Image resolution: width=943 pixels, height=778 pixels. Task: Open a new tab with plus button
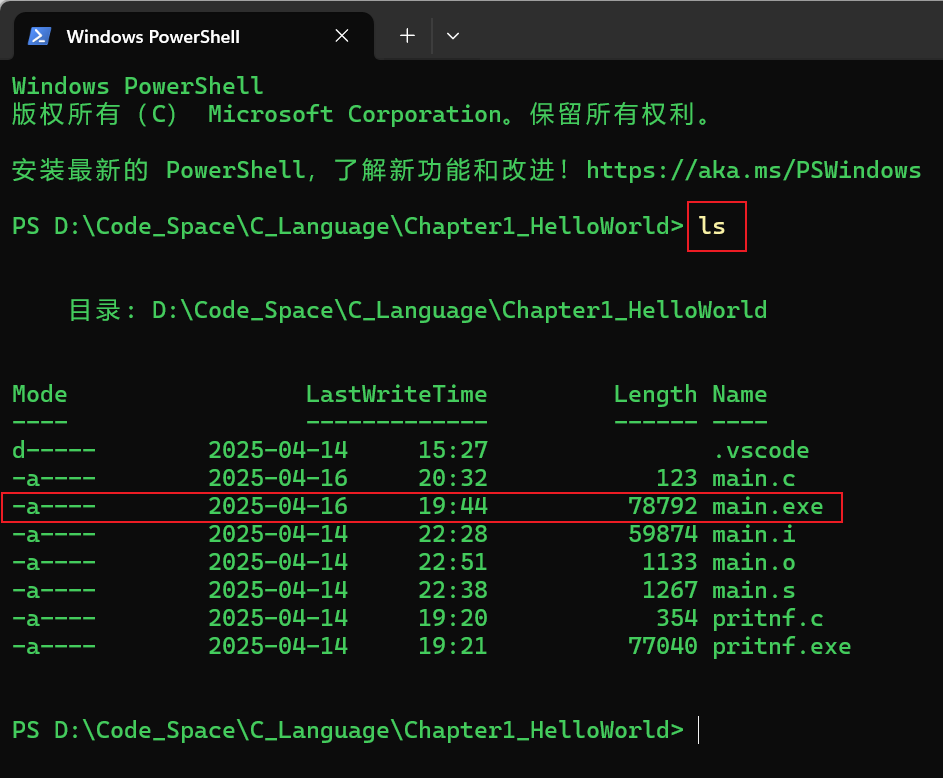coord(407,36)
